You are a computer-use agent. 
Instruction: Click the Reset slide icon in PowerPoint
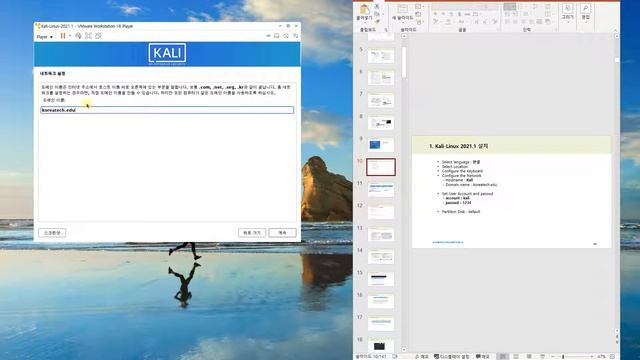(x=419, y=14)
